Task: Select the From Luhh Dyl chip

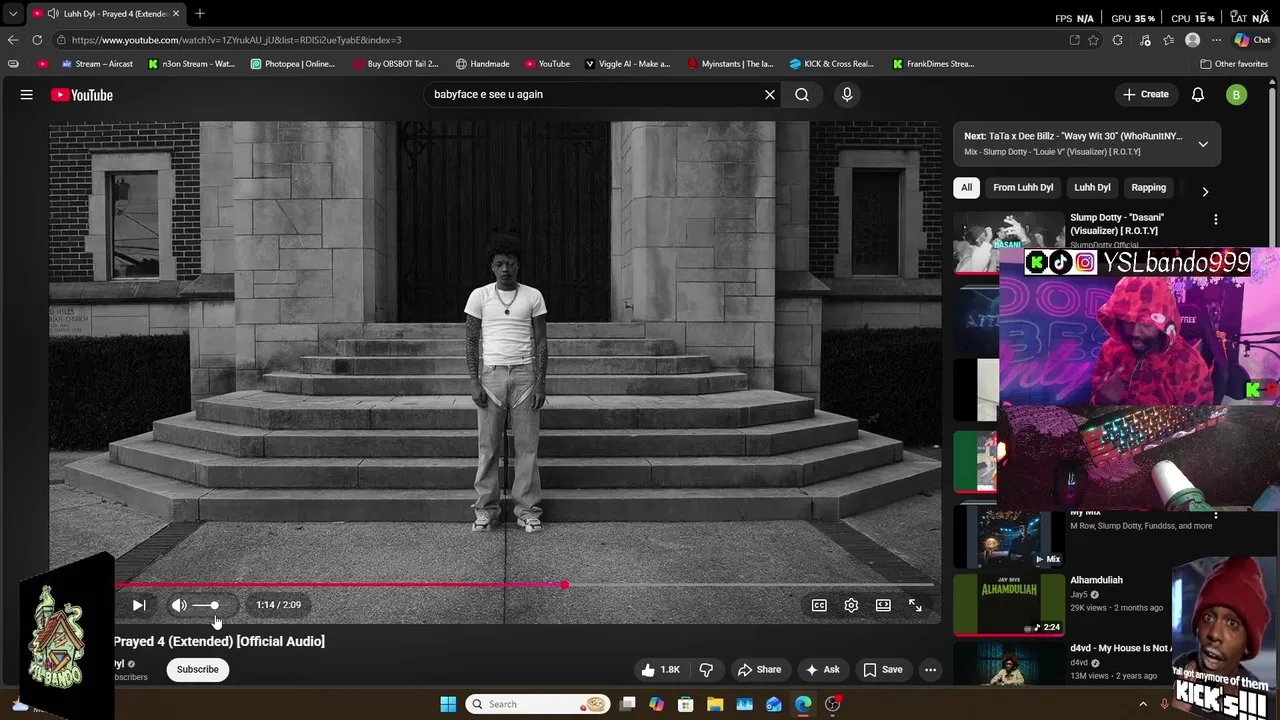Action: (1023, 188)
